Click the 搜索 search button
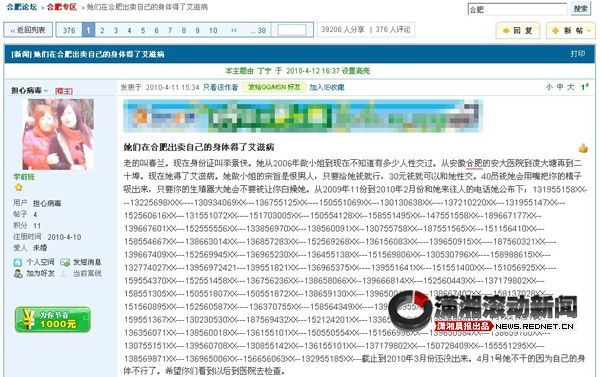Viewport: 600px width, 377px height. click(580, 8)
